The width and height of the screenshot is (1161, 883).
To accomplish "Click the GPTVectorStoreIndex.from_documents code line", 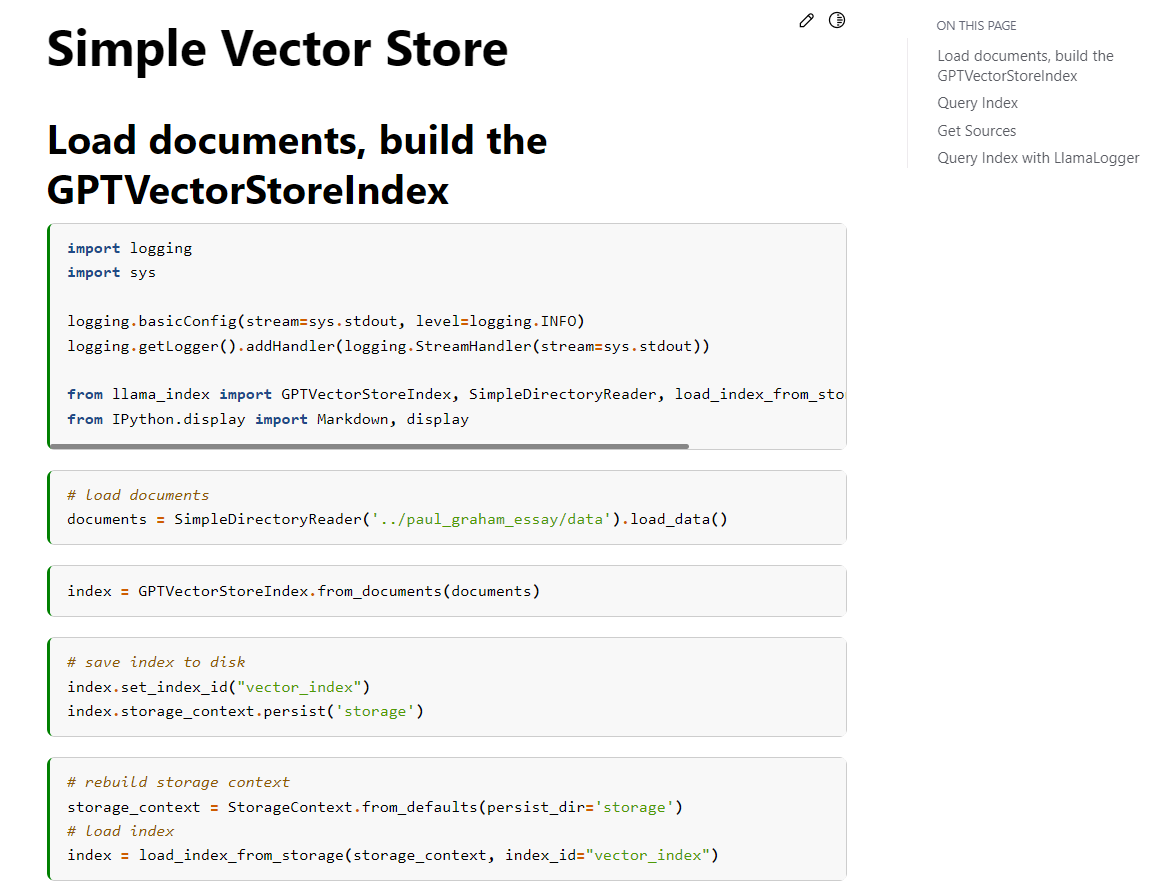I will (x=303, y=591).
